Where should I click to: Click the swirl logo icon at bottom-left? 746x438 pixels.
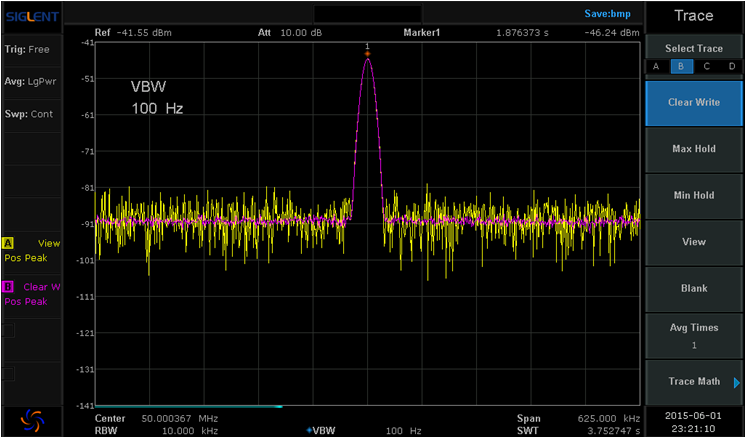pos(32,419)
